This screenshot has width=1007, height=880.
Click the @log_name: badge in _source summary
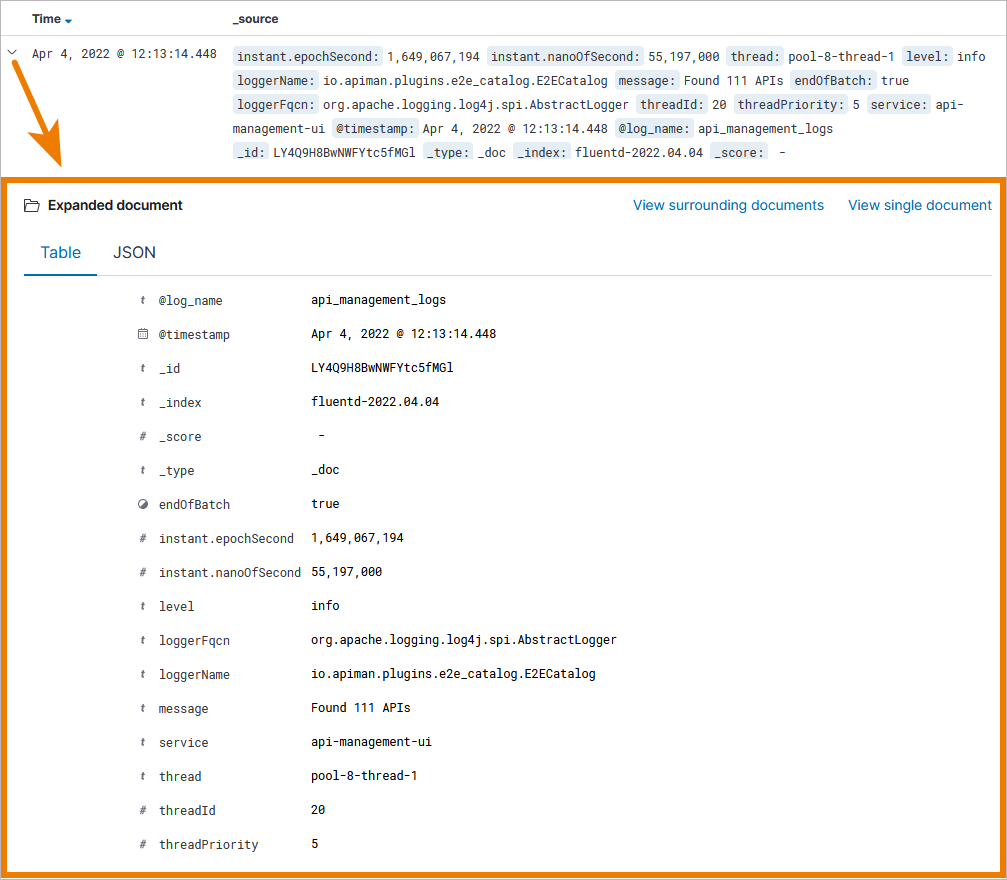point(654,129)
